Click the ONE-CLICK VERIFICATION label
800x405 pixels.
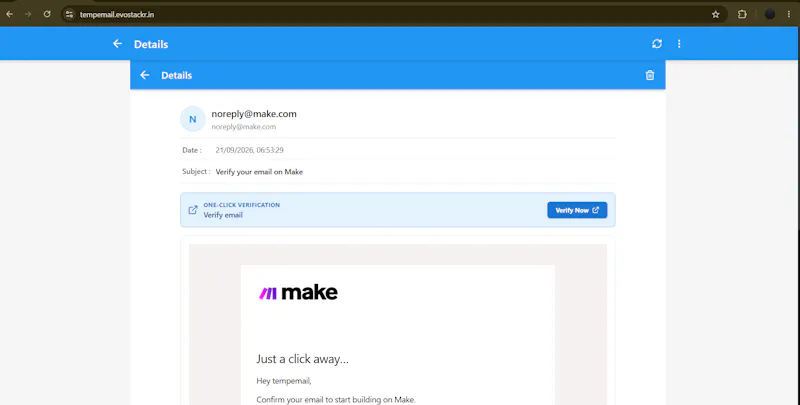242,205
